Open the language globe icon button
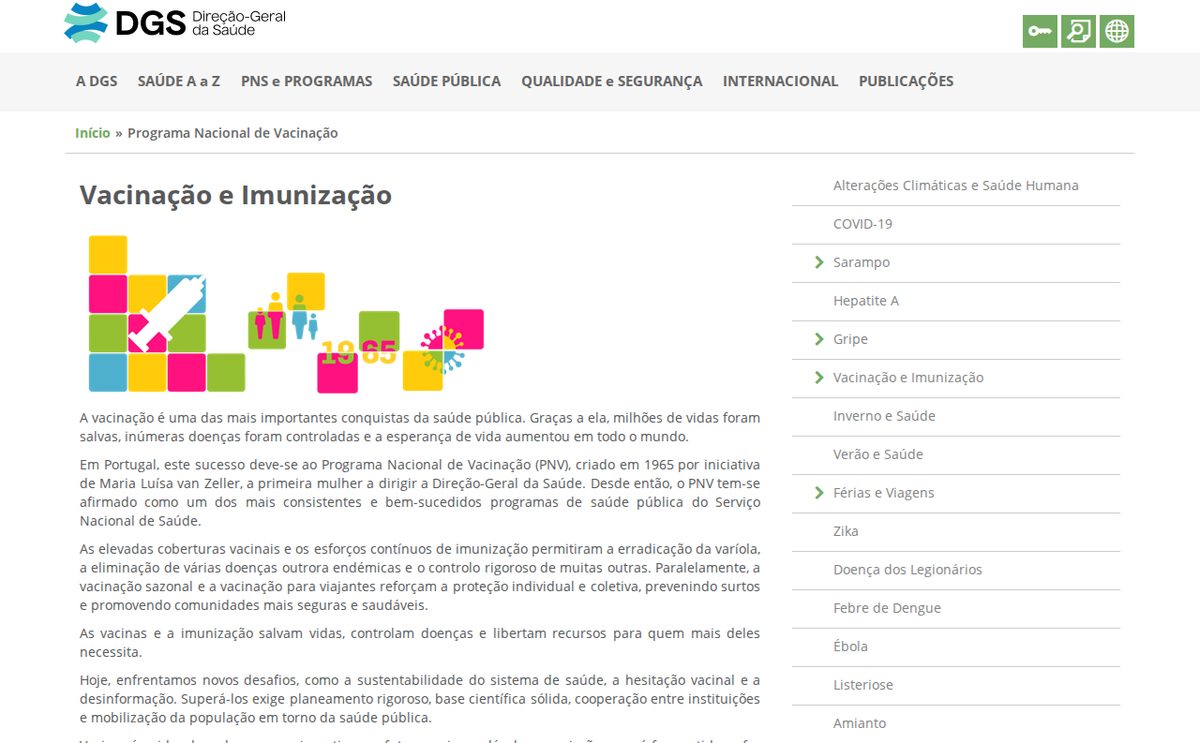Viewport: 1200px width, 743px height. 1117,31
